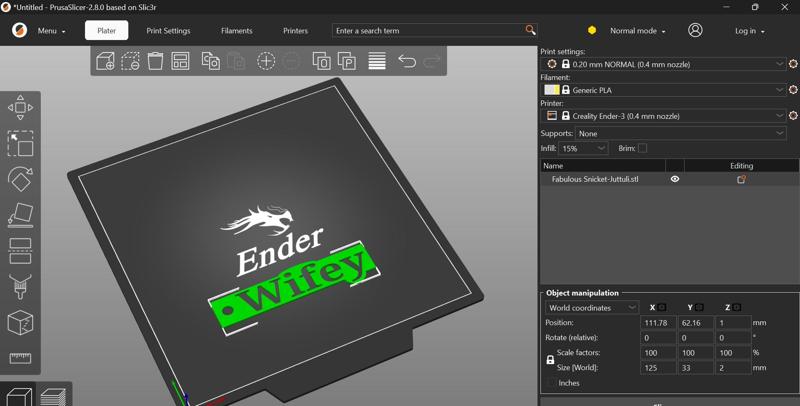Click the filament color swatch
Image resolution: width=800 pixels, height=406 pixels.
(552, 90)
